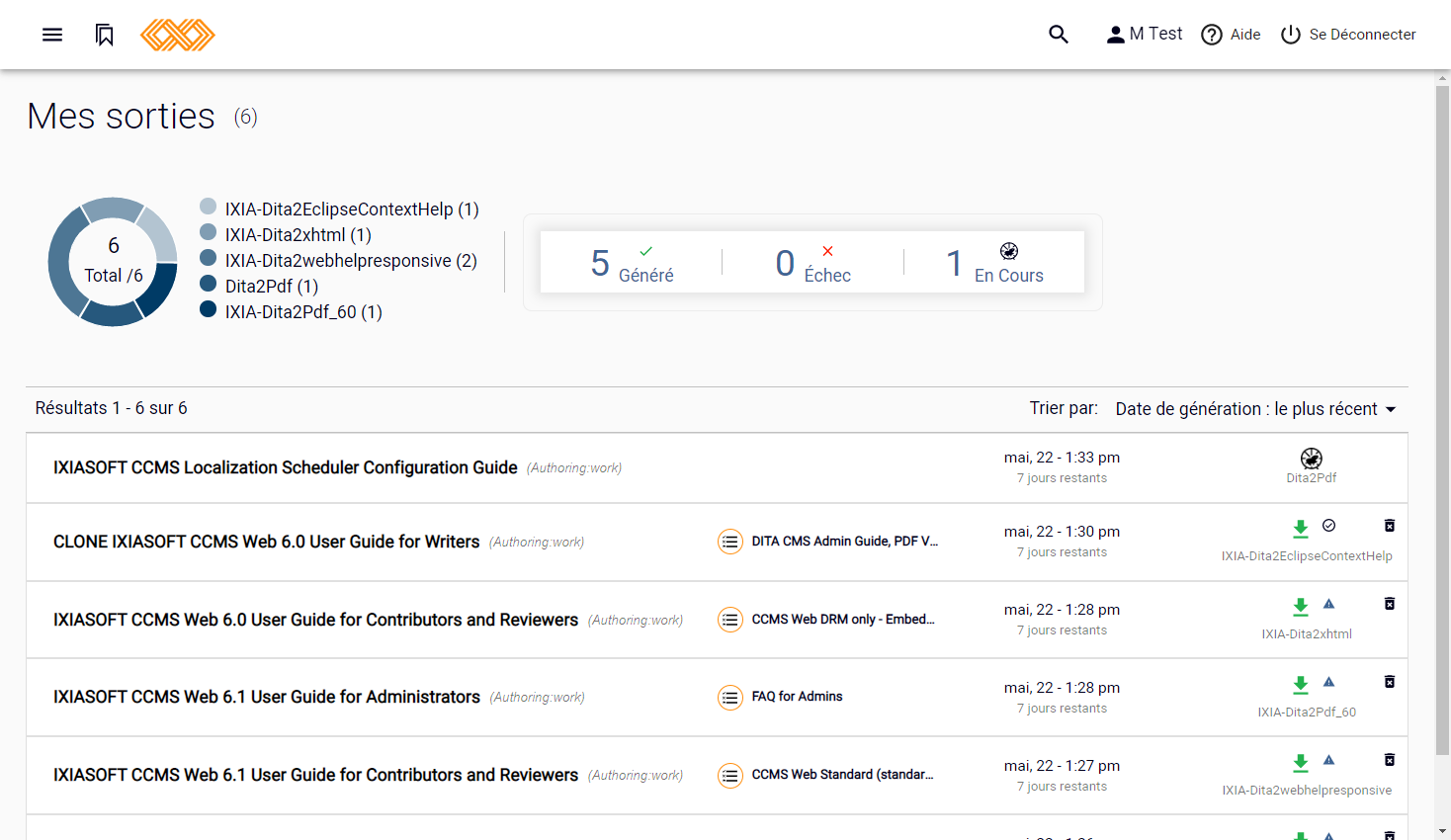1451x840 pixels.
Task: Click ditaval list icon beside CCMS Web Standard
Action: pyautogui.click(x=729, y=775)
